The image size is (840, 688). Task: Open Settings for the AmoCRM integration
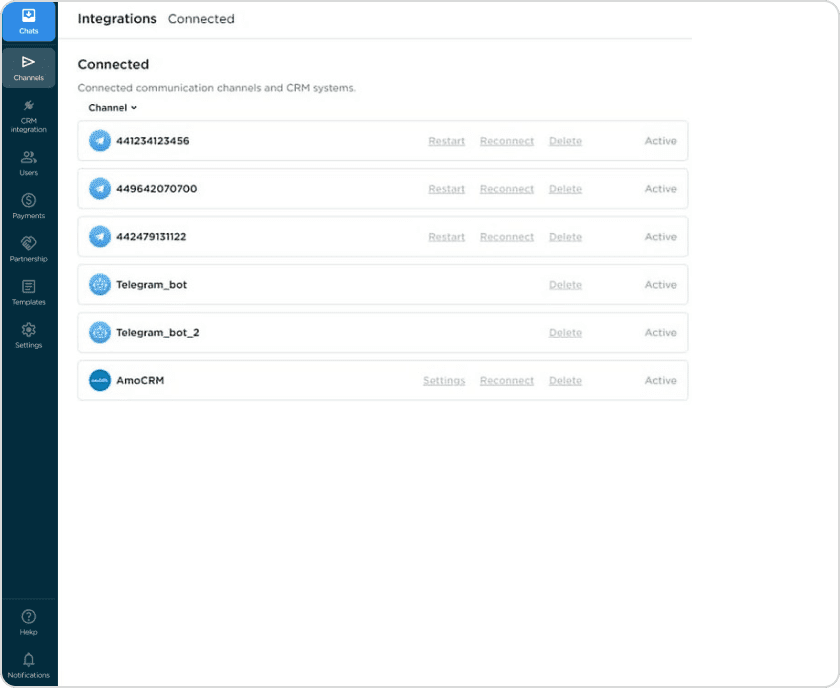coord(443,380)
